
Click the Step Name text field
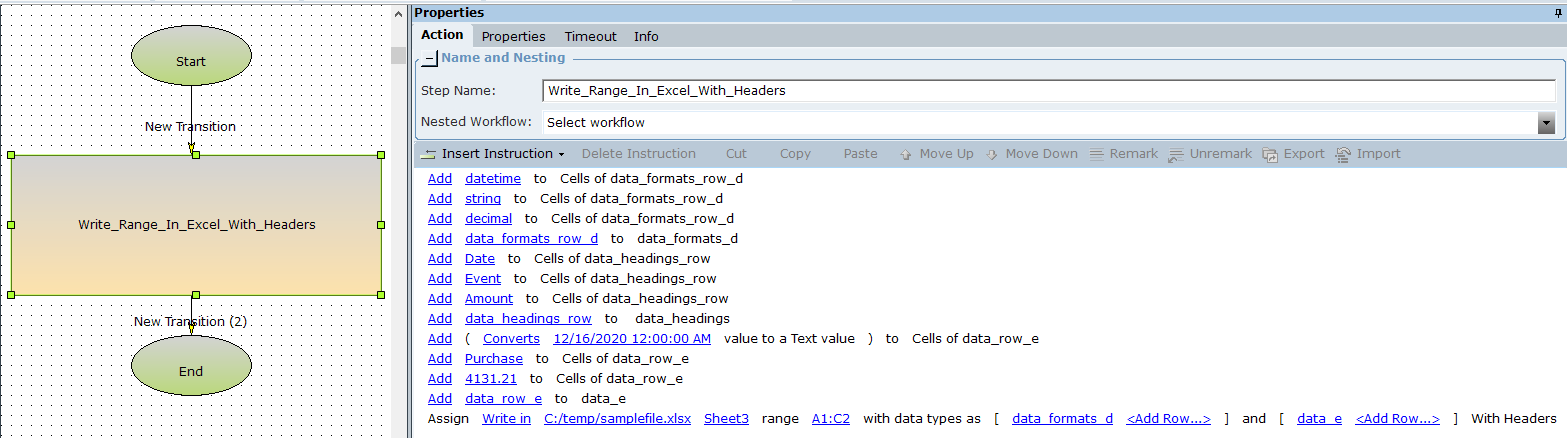point(1047,90)
